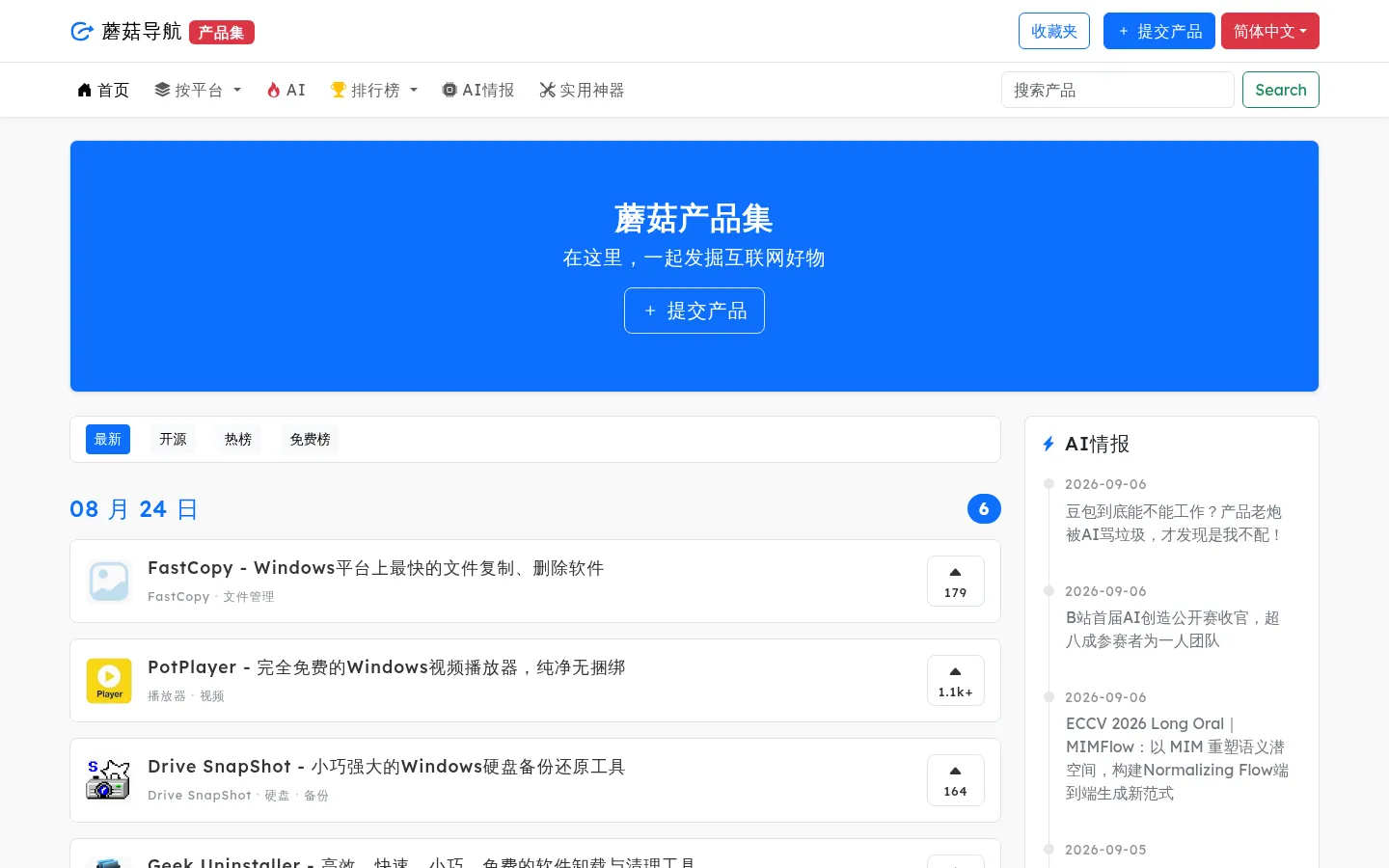The image size is (1389, 868).
Task: Focus the 搜索产品 search field
Action: click(1118, 90)
